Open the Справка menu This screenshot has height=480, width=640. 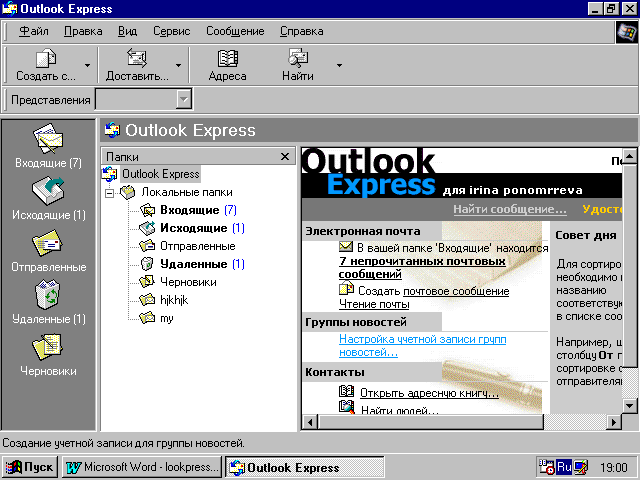click(302, 31)
